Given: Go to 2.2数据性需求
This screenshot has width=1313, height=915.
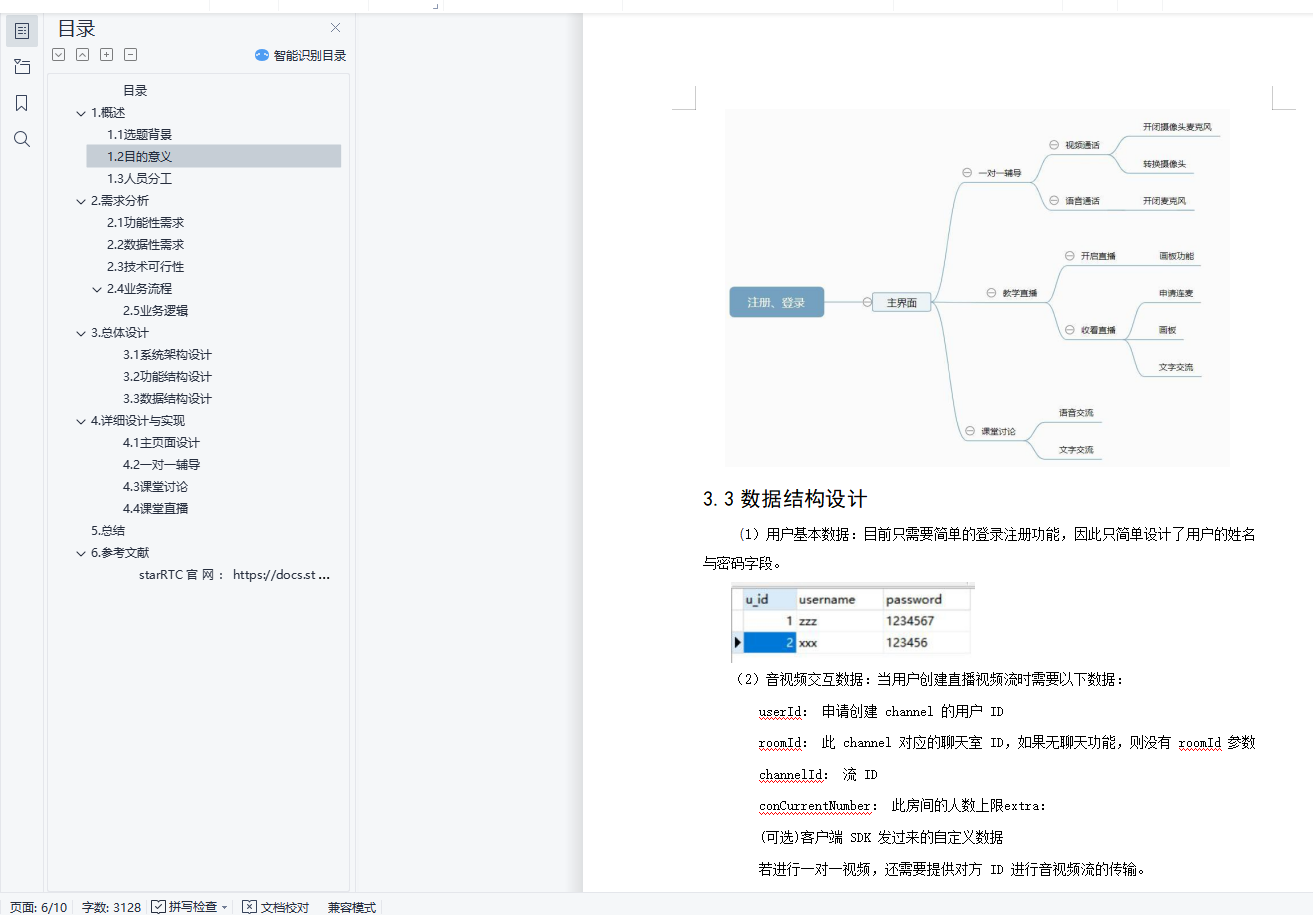Looking at the screenshot, I should (146, 244).
